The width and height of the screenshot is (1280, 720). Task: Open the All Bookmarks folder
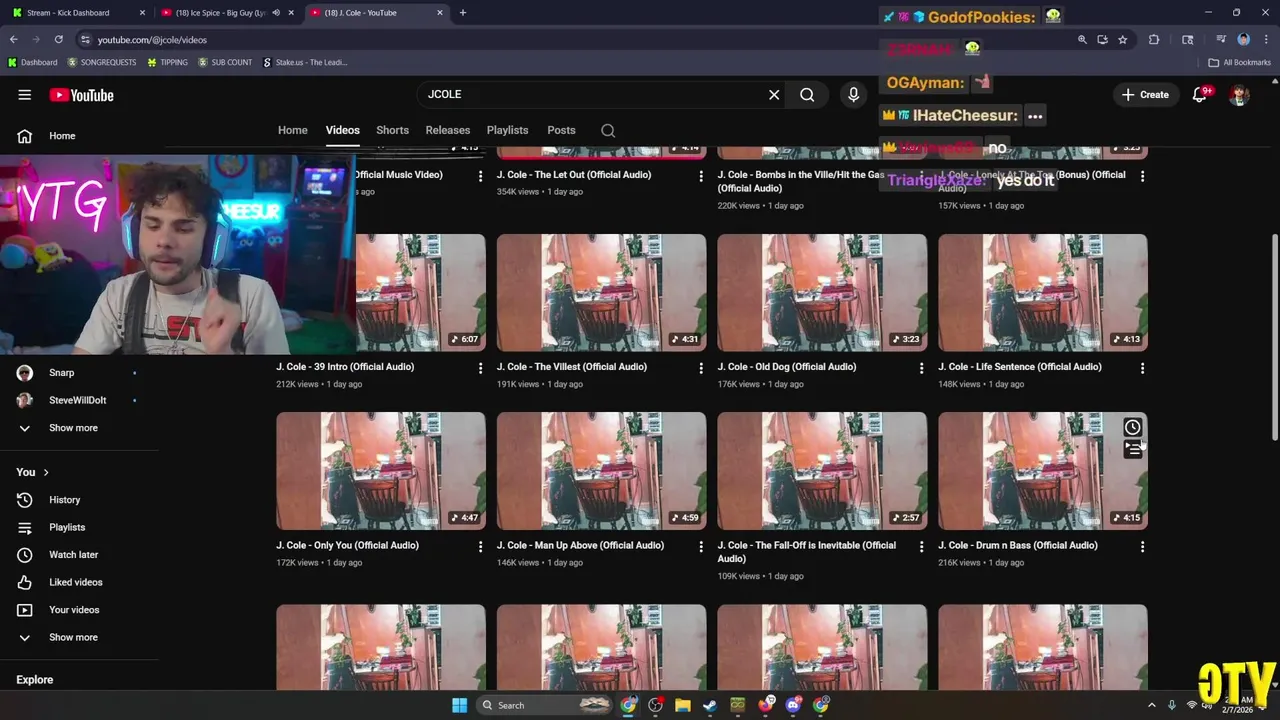pyautogui.click(x=1240, y=62)
